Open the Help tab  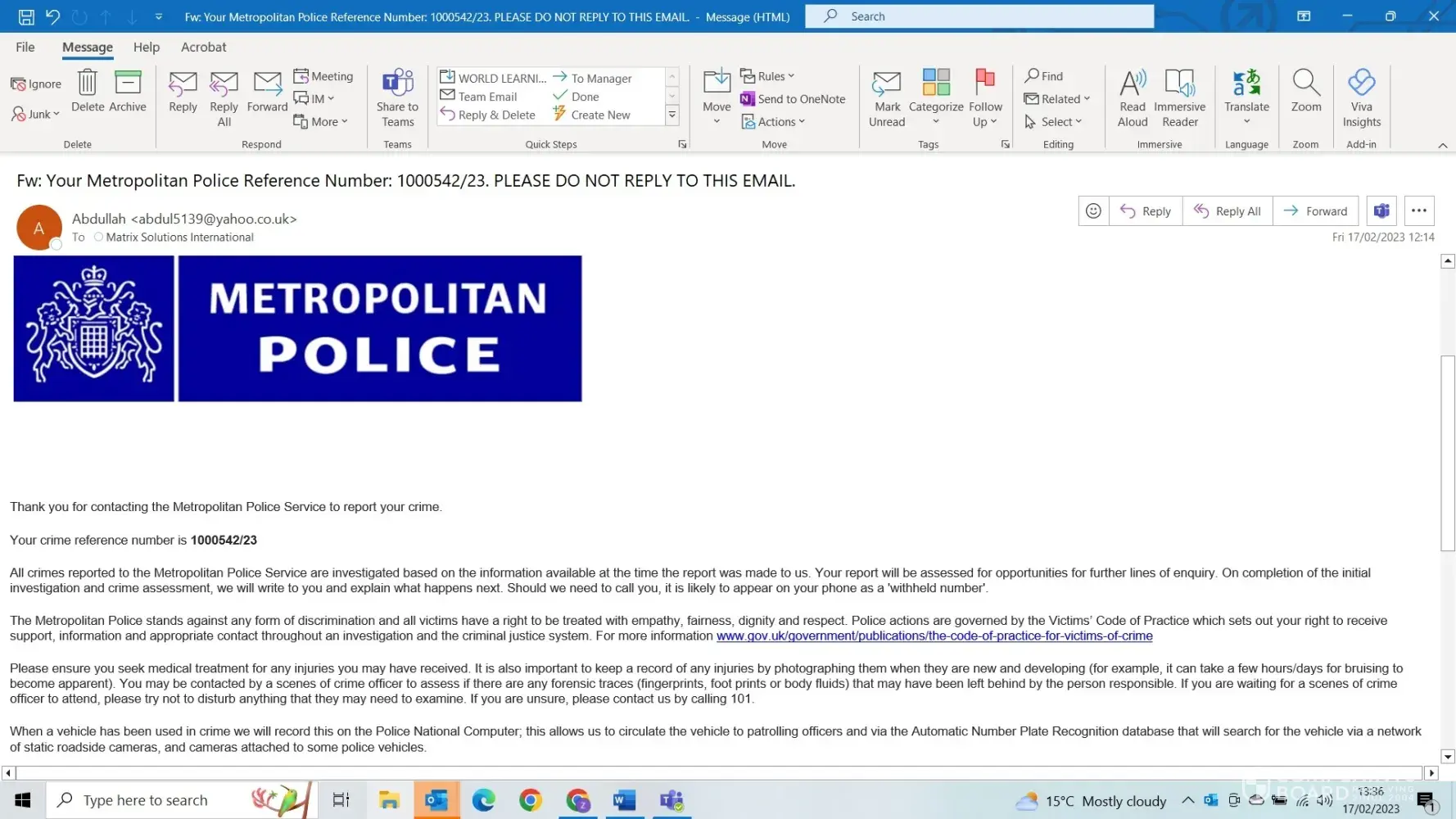[147, 48]
